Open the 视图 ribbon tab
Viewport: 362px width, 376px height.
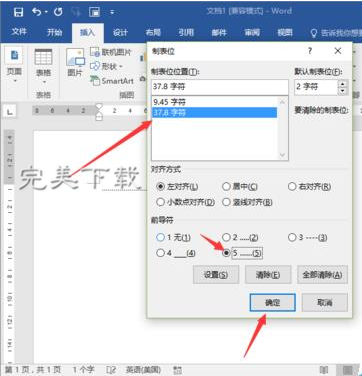tap(285, 32)
